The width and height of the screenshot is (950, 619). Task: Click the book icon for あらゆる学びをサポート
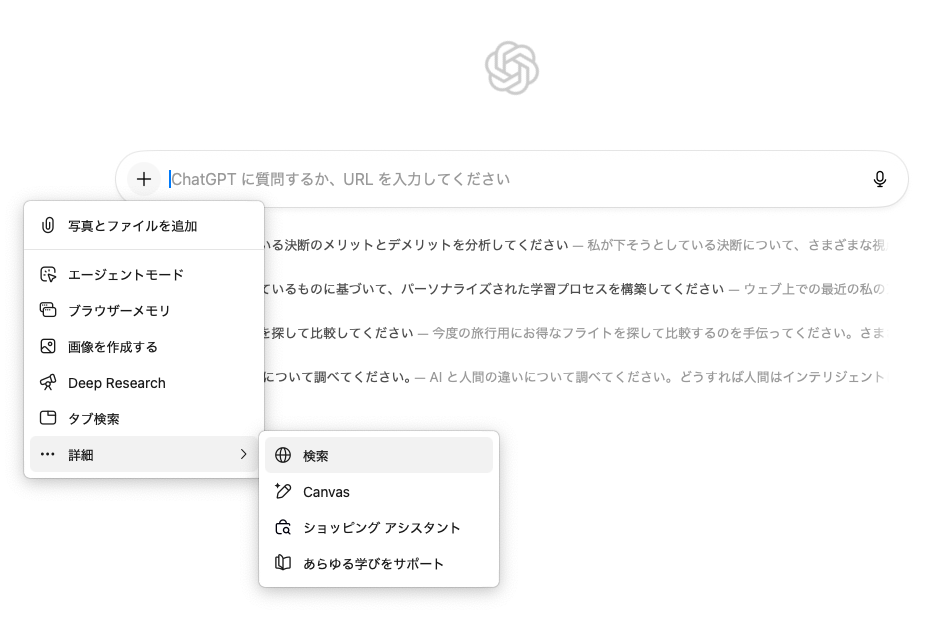[283, 564]
